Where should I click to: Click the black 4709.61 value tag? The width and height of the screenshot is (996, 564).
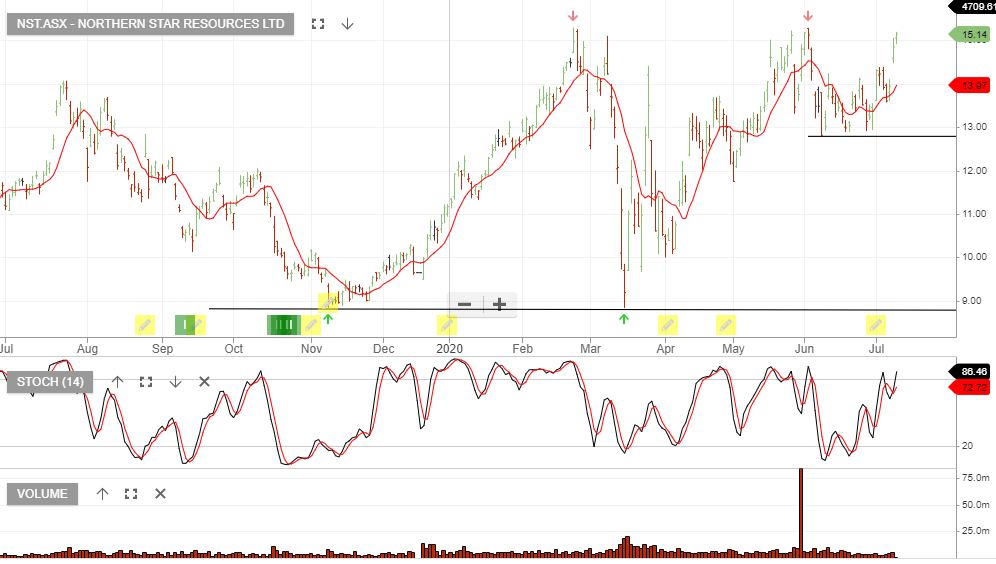pyautogui.click(x=972, y=6)
